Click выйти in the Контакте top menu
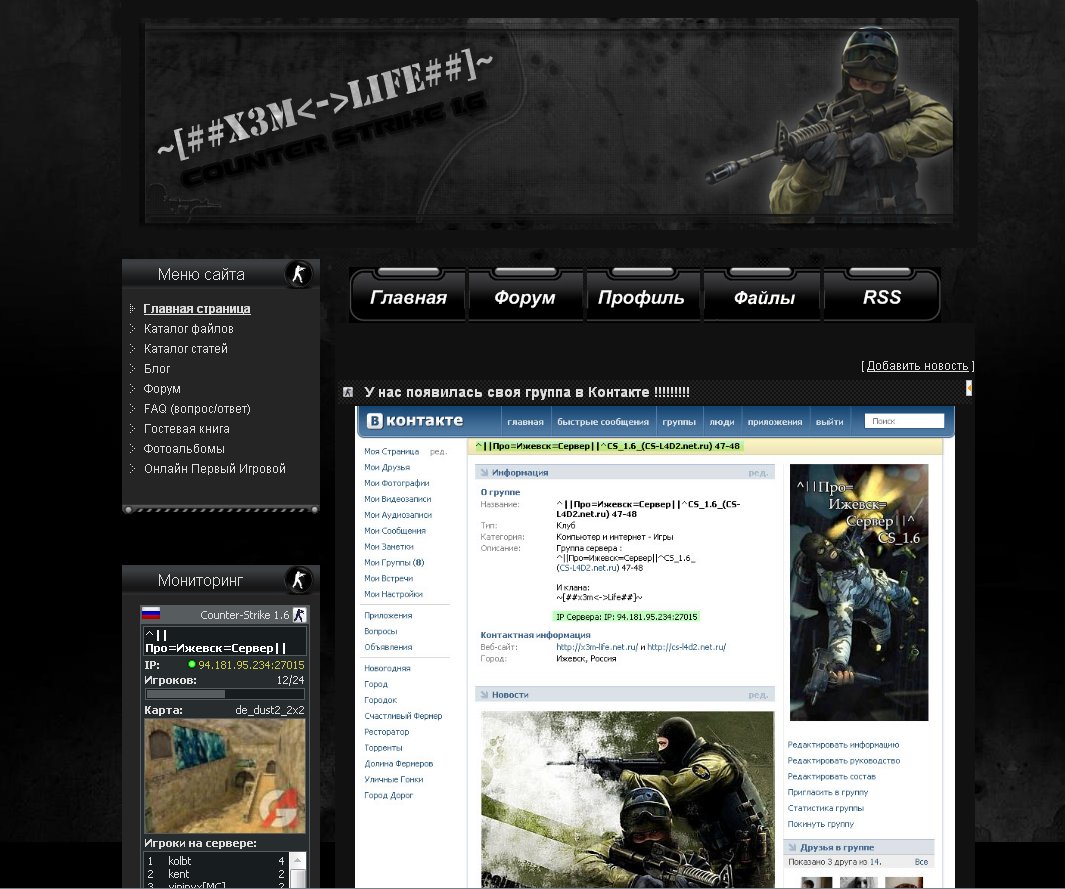Viewport: 1065px width, 889px height. [x=829, y=422]
